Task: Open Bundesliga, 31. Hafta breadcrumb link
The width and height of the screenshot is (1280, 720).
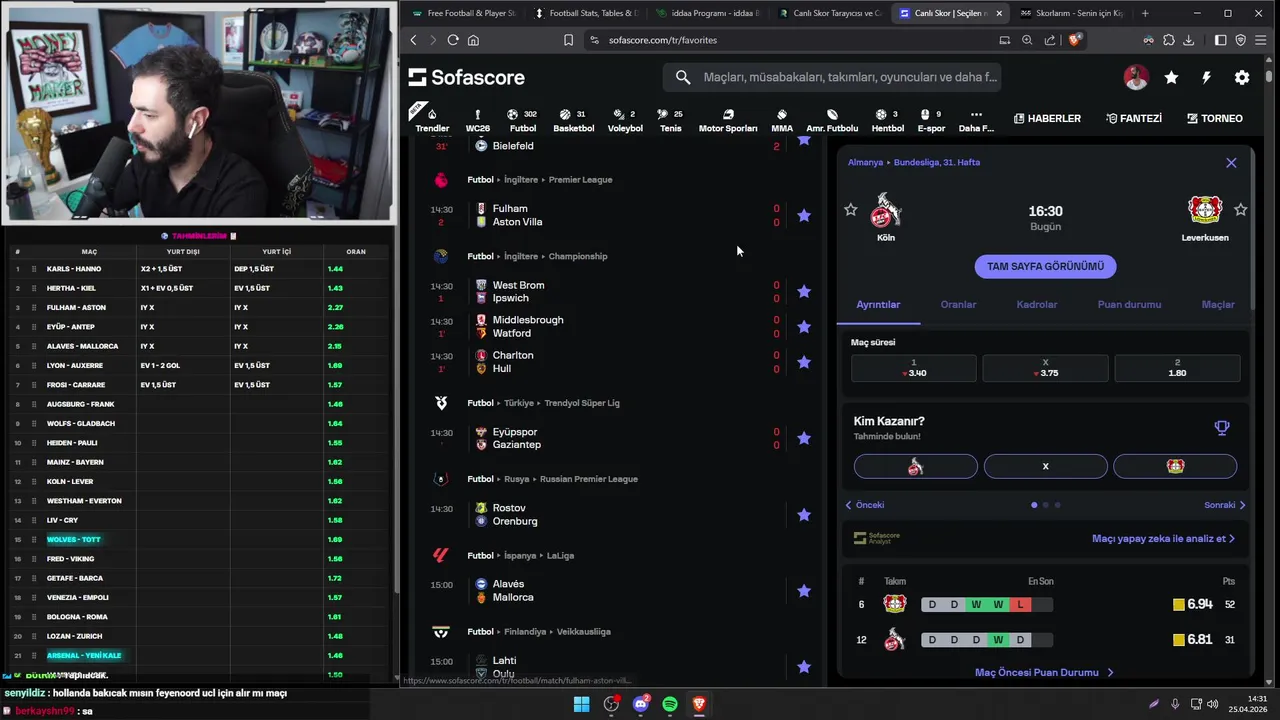Action: click(937, 162)
